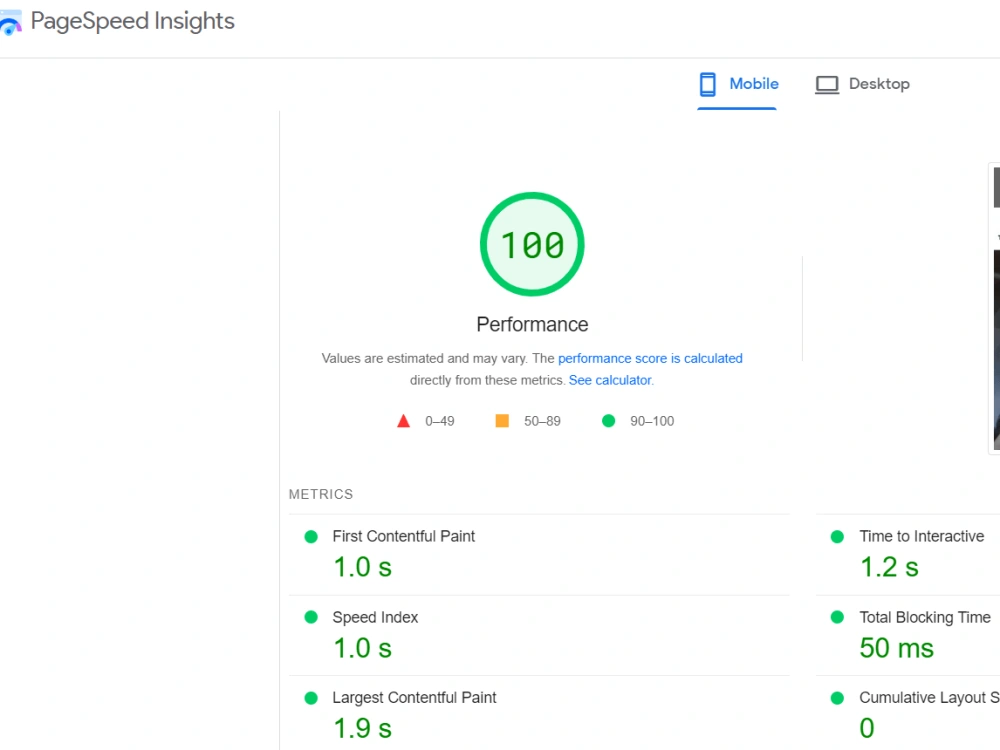Switch to the Desktop tab
The image size is (1000, 750).
click(862, 84)
